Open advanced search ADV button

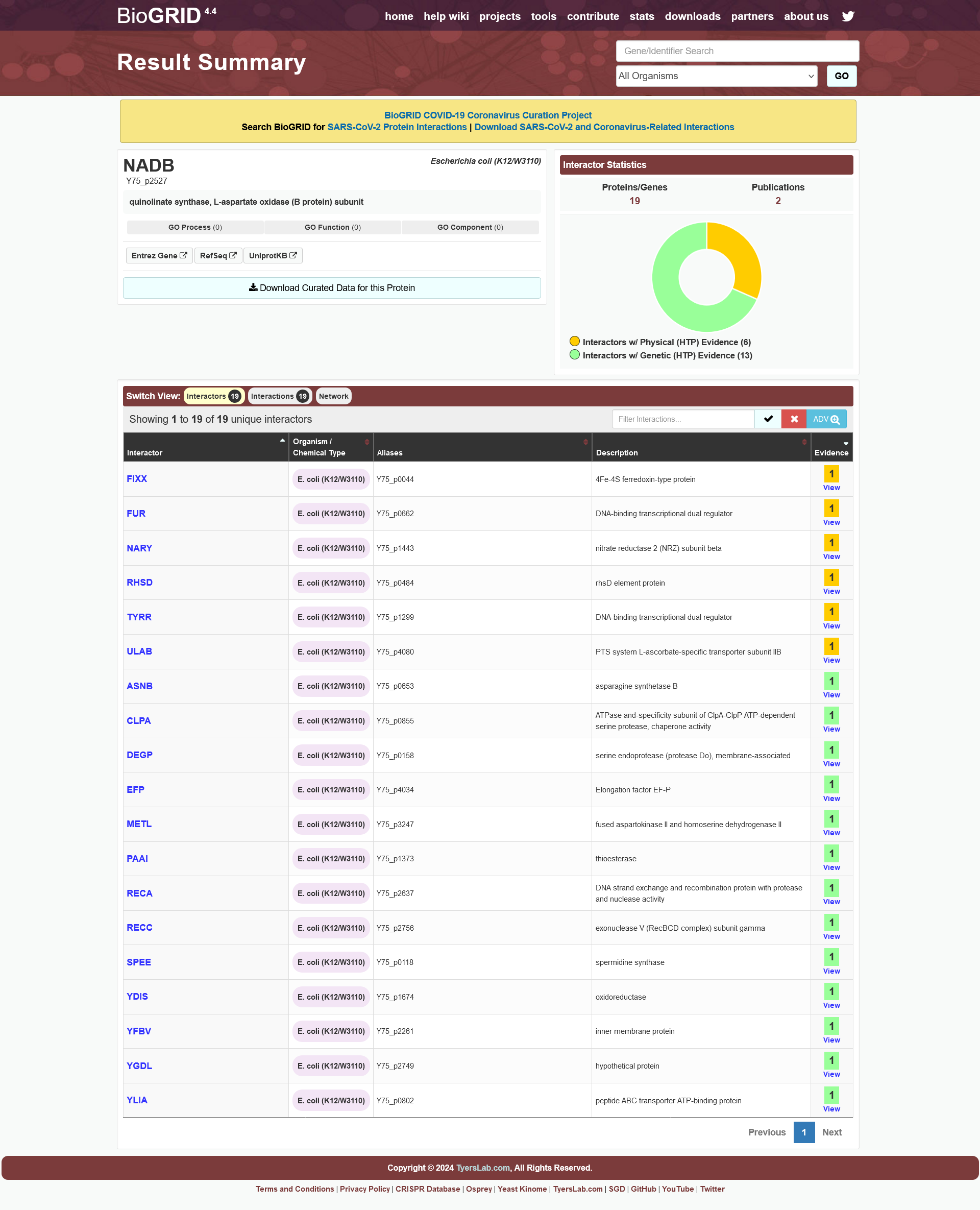coord(826,419)
